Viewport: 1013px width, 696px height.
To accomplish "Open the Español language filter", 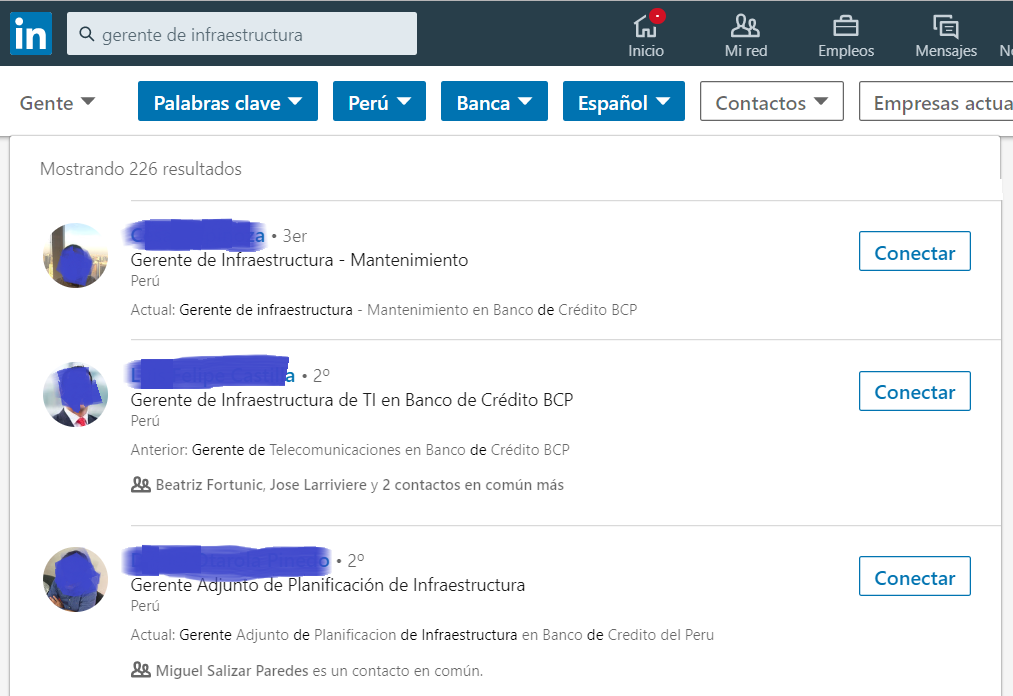I will [x=623, y=102].
